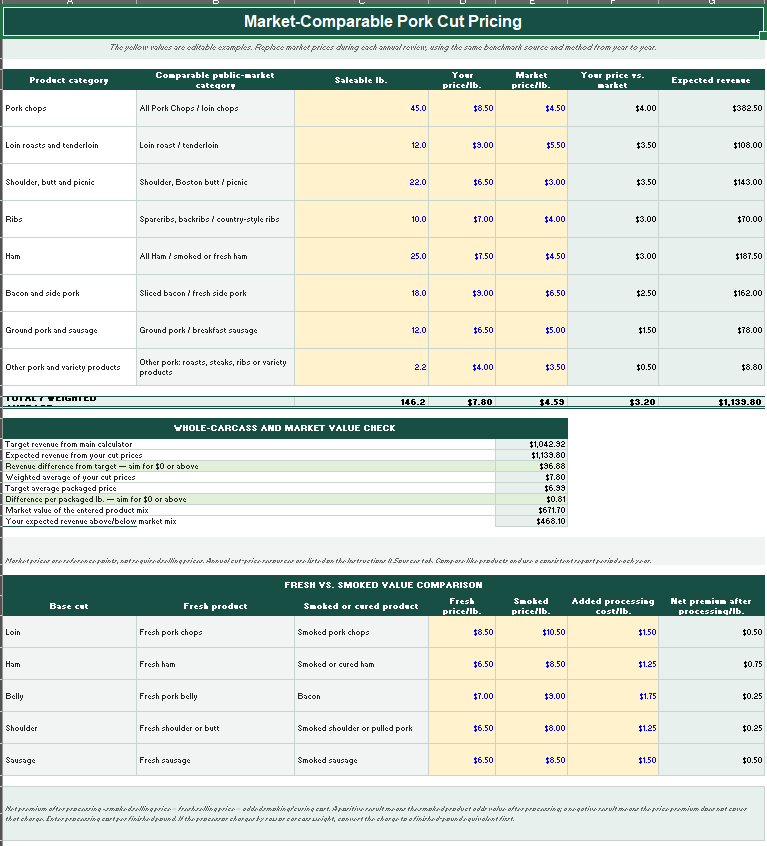The width and height of the screenshot is (767, 846).
Task: Select Ham net premium $0.75
Action: click(x=711, y=664)
